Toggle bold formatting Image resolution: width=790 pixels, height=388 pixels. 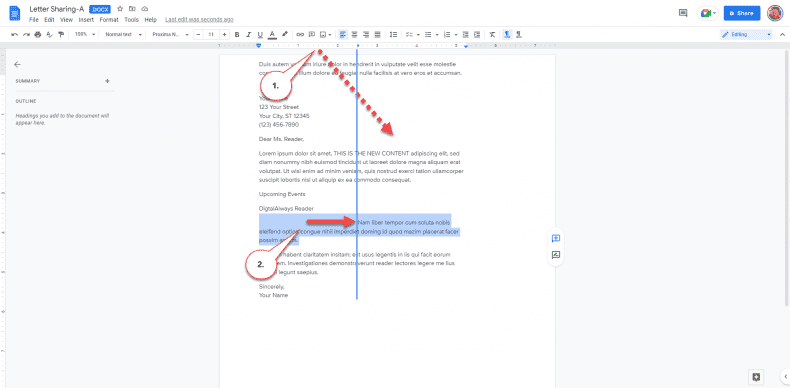tap(236, 34)
